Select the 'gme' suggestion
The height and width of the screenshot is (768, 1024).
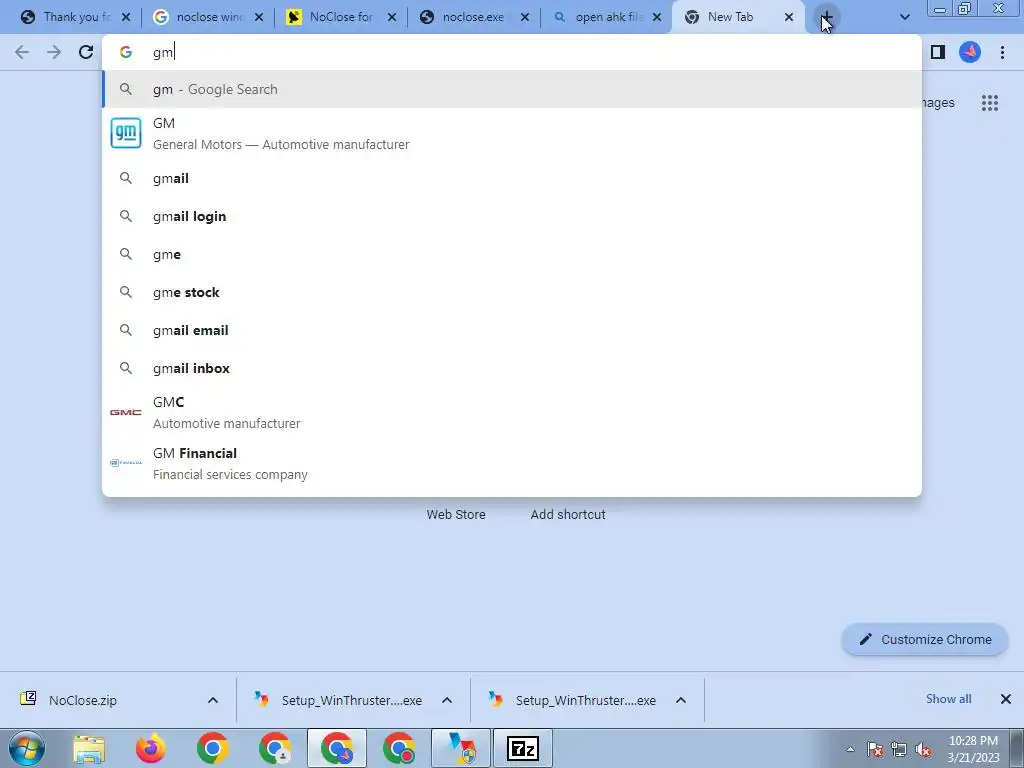click(x=512, y=254)
